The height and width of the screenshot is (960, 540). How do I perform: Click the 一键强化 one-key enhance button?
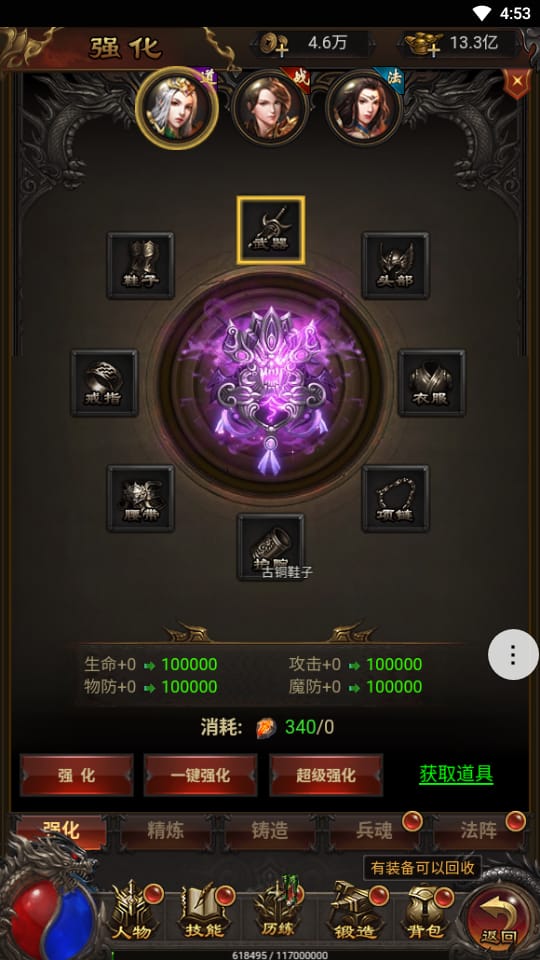click(x=200, y=775)
